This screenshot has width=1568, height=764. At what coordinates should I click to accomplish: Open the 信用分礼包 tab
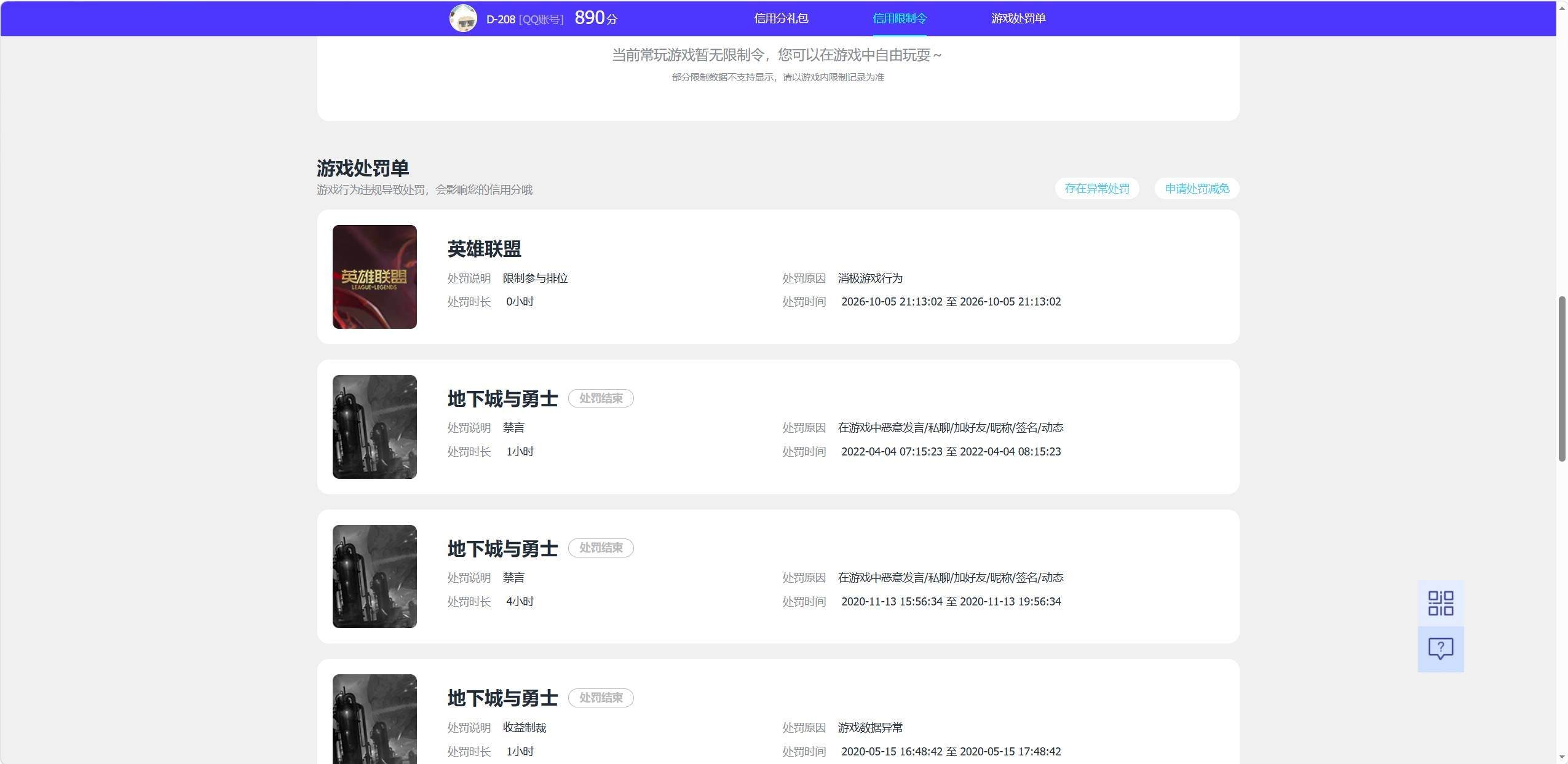[781, 18]
